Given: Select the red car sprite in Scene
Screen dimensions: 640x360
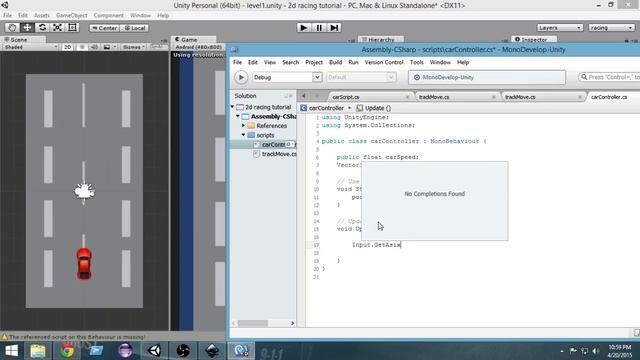Looking at the screenshot, I should point(84,264).
